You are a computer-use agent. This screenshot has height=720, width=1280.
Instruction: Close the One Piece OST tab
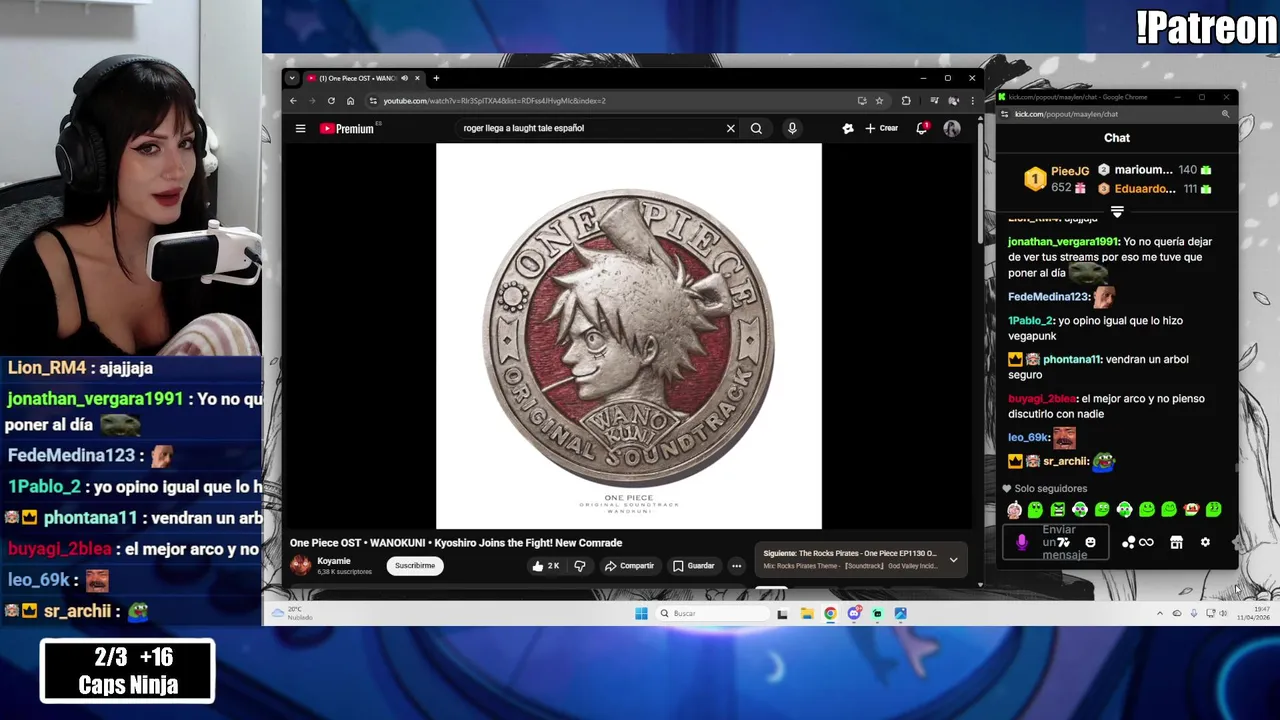417,78
